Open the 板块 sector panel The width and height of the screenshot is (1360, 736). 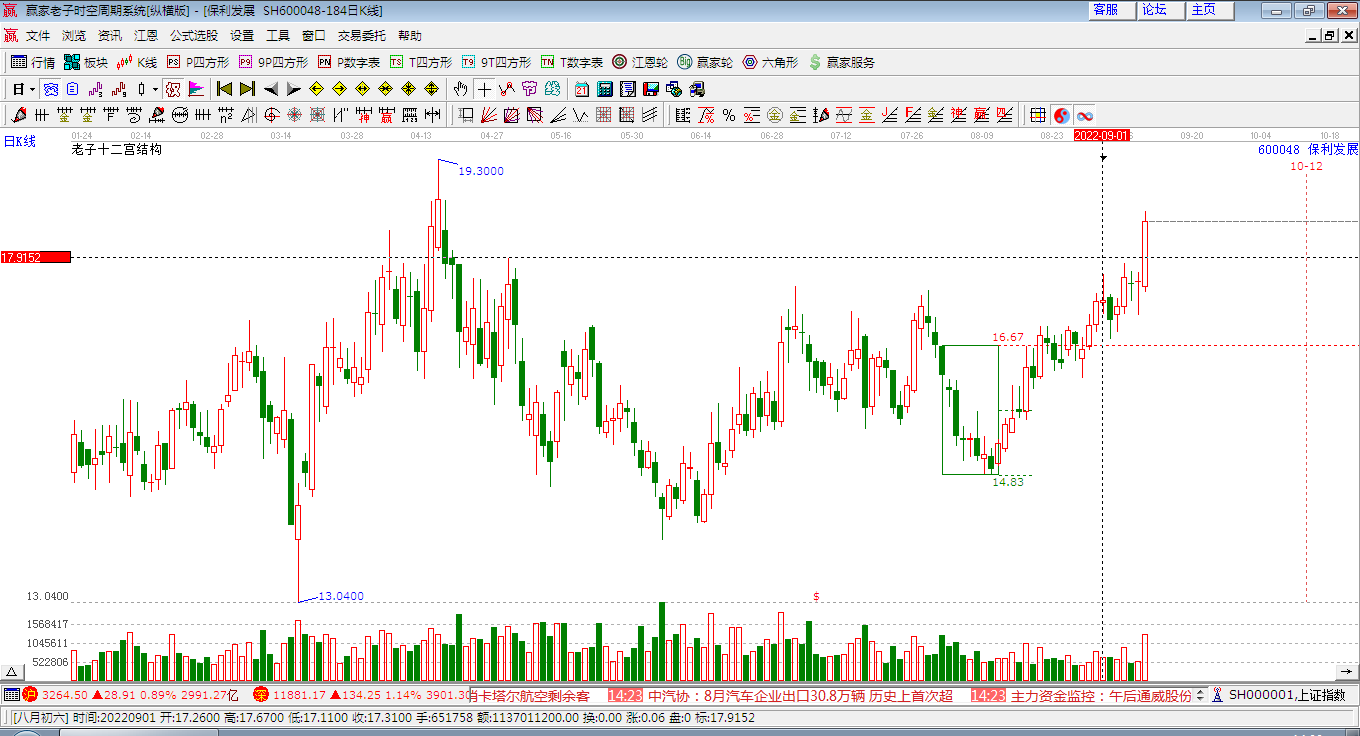pos(85,62)
